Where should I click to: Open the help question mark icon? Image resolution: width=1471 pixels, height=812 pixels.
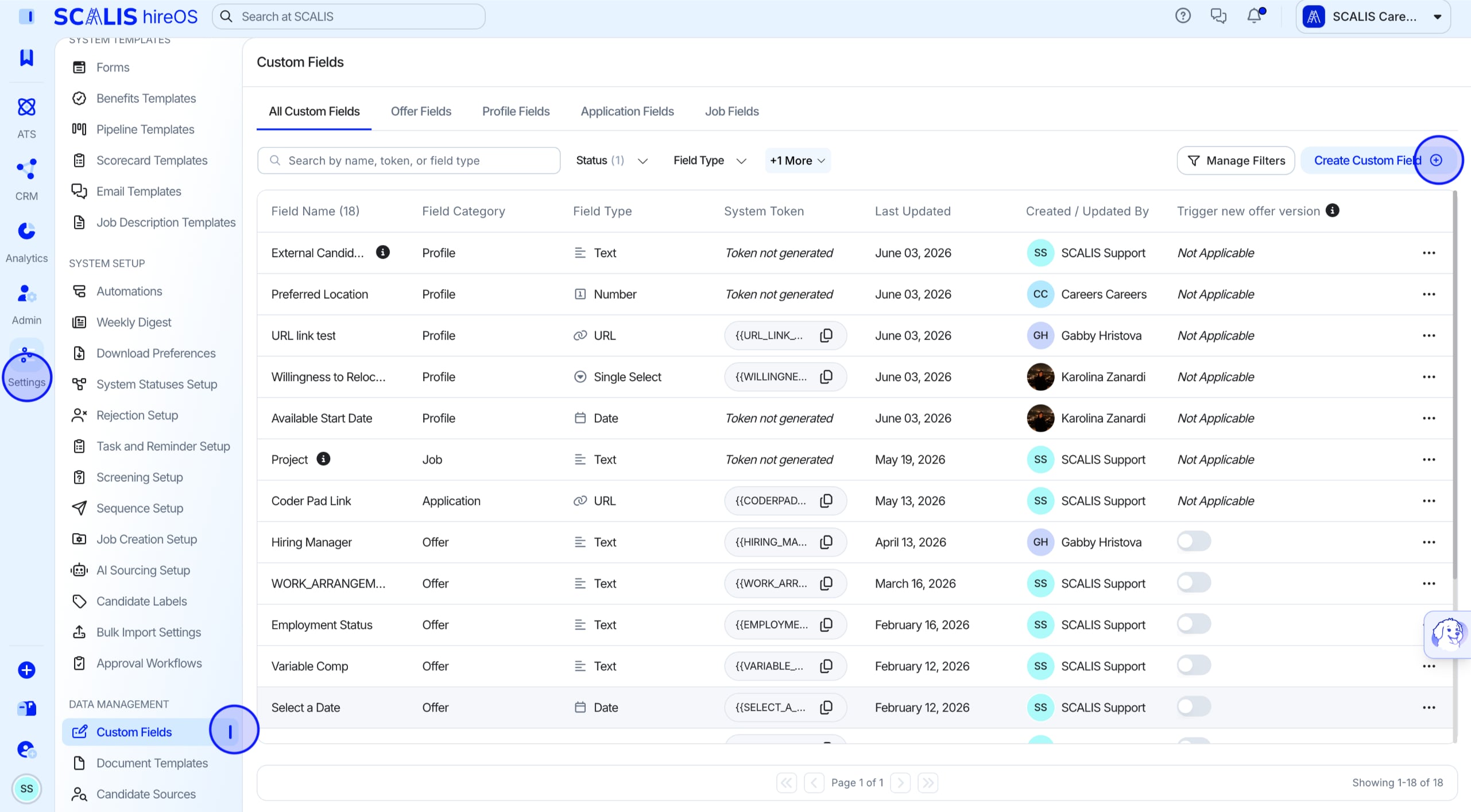pos(1183,16)
